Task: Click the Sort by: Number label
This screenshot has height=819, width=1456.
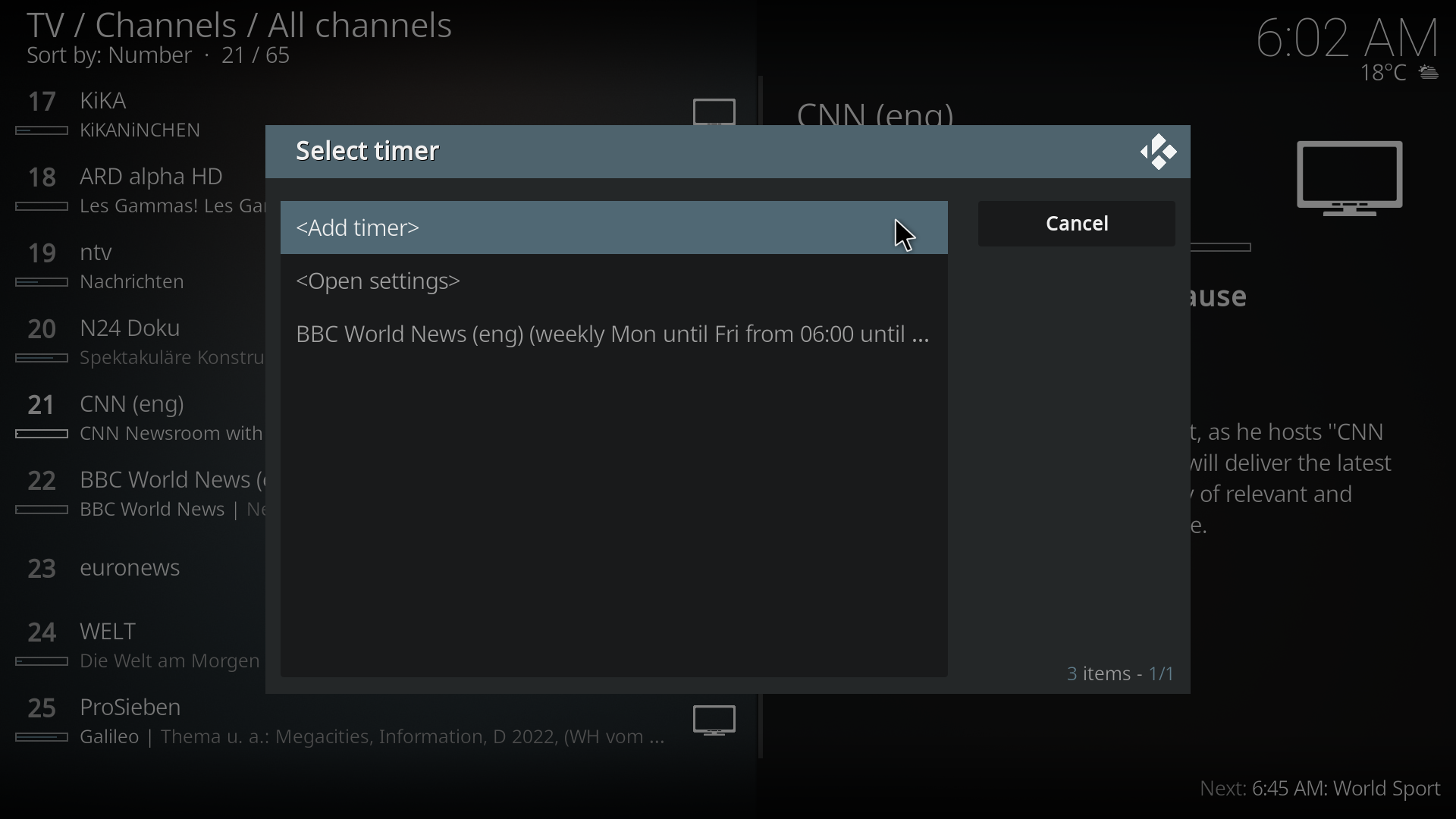Action: (110, 56)
